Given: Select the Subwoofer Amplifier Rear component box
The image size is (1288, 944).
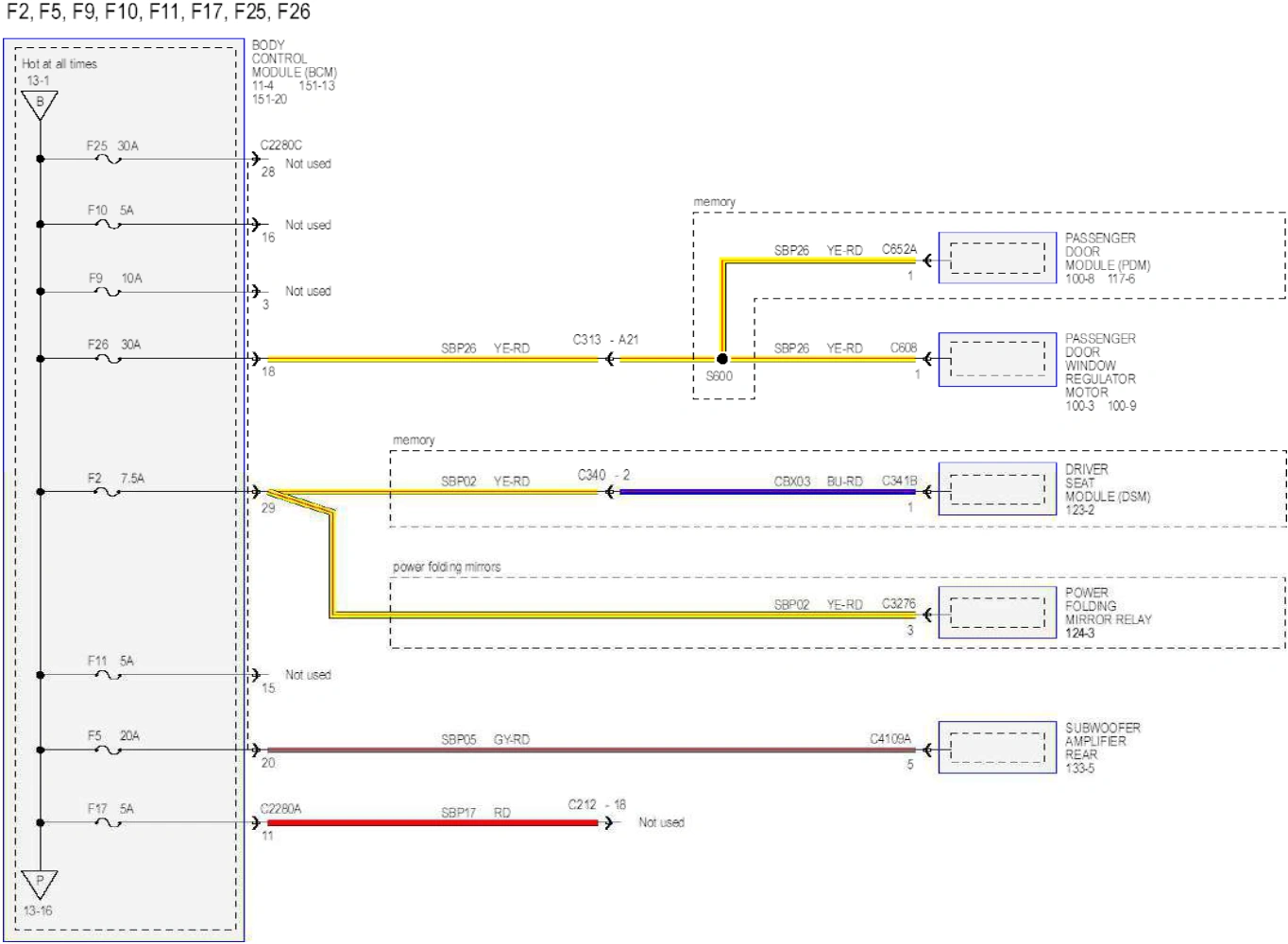Looking at the screenshot, I should pos(997,748).
